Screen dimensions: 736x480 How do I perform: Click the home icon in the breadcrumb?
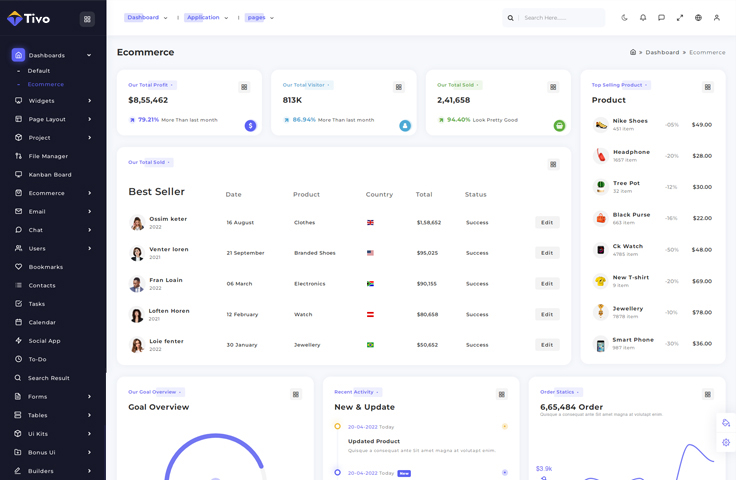click(633, 52)
